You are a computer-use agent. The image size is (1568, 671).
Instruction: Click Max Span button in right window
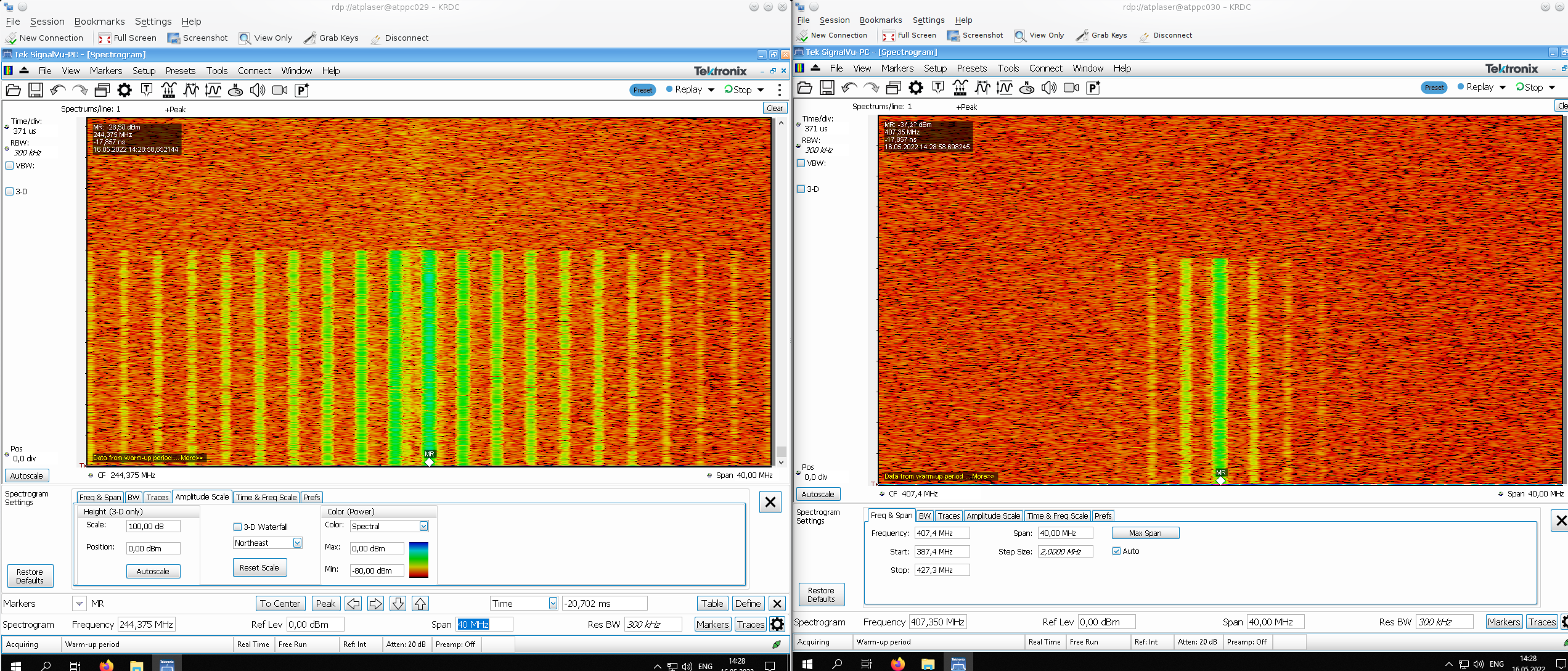[x=1145, y=533]
